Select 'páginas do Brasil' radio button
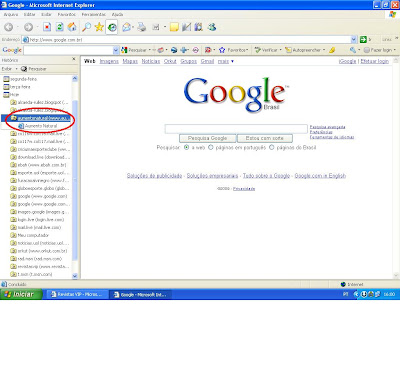This screenshot has height=374, width=400. [272, 147]
